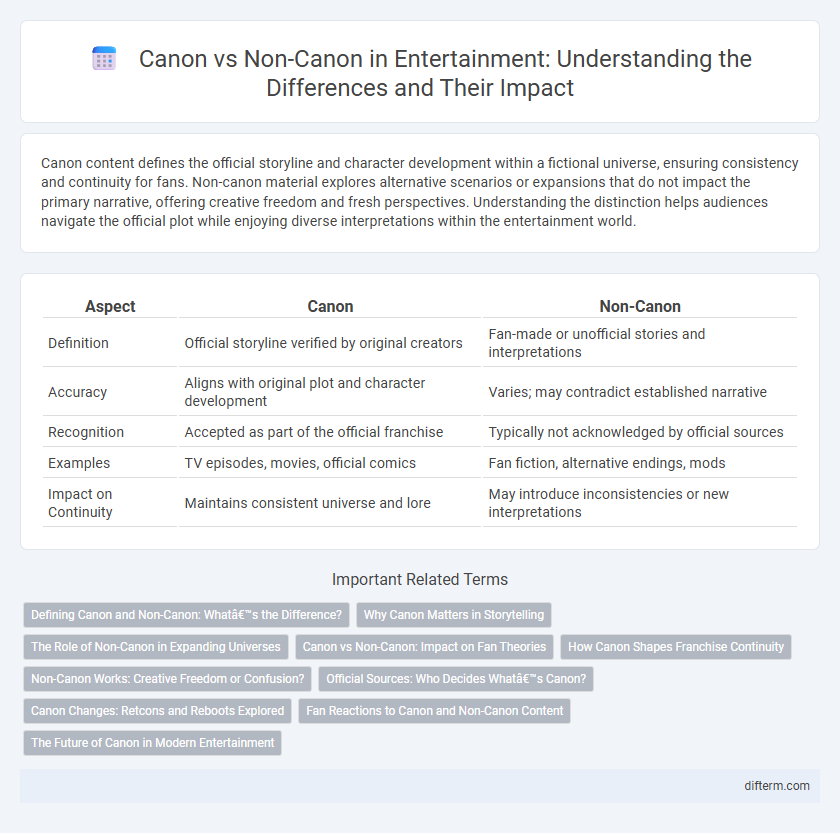Open 'Non-Canon Works: Creative Freedom or Confusion?'
840x833 pixels.
[168, 679]
